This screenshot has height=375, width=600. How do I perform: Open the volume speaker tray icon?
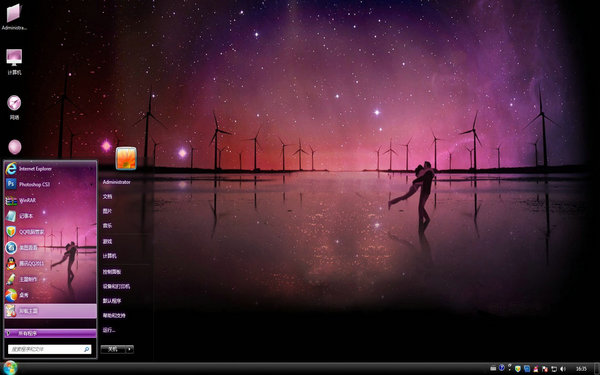(563, 369)
